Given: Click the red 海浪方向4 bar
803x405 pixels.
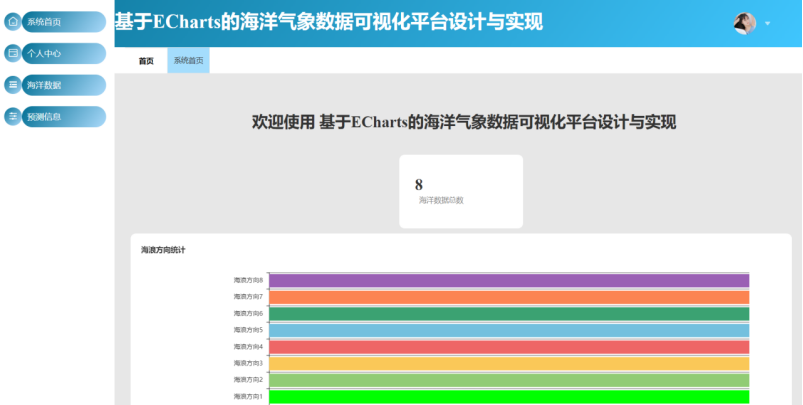Looking at the screenshot, I should pyautogui.click(x=509, y=347).
